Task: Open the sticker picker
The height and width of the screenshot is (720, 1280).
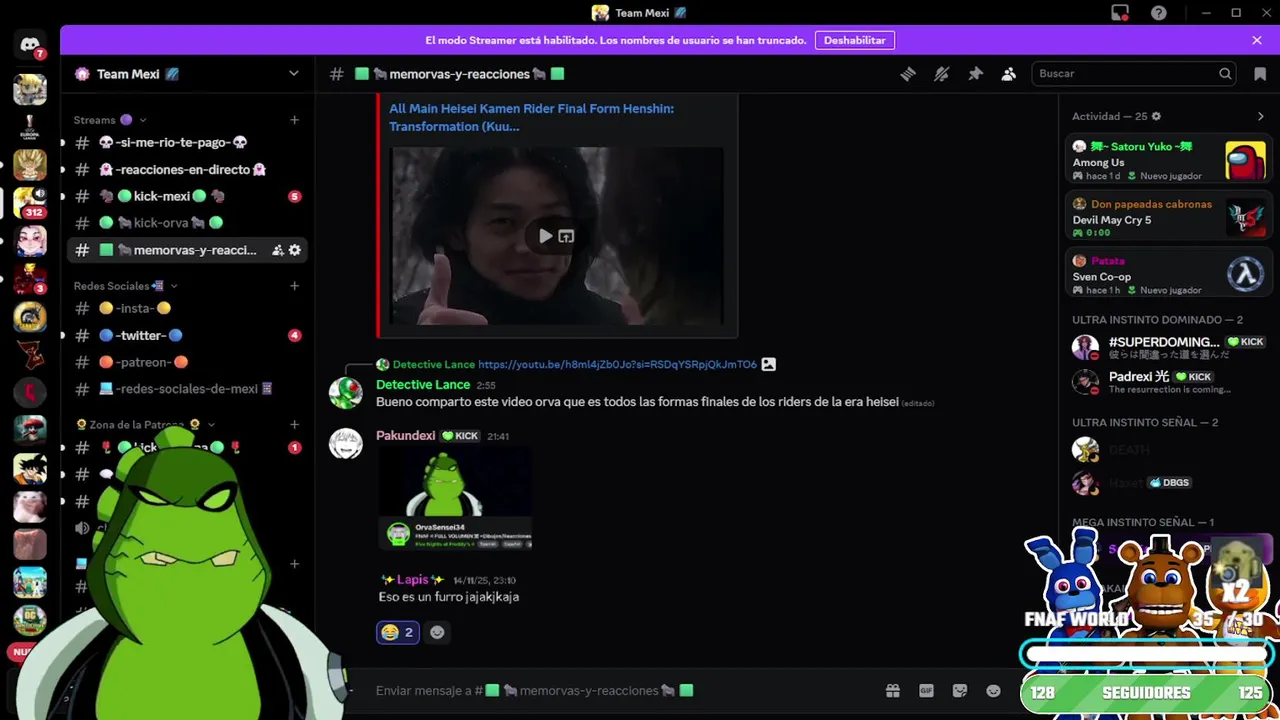Action: tap(960, 691)
